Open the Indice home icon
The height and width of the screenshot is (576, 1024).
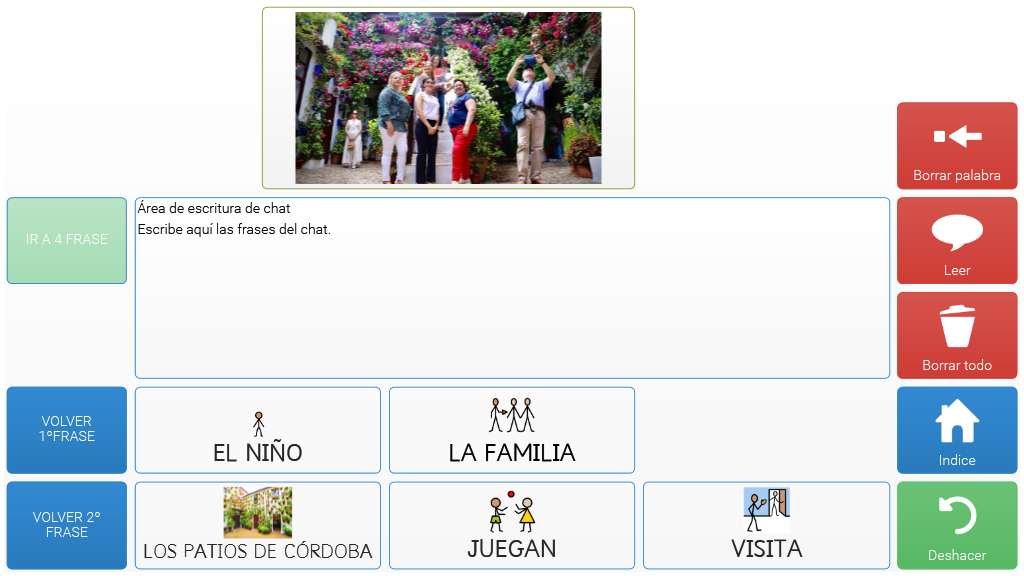pyautogui.click(x=957, y=421)
